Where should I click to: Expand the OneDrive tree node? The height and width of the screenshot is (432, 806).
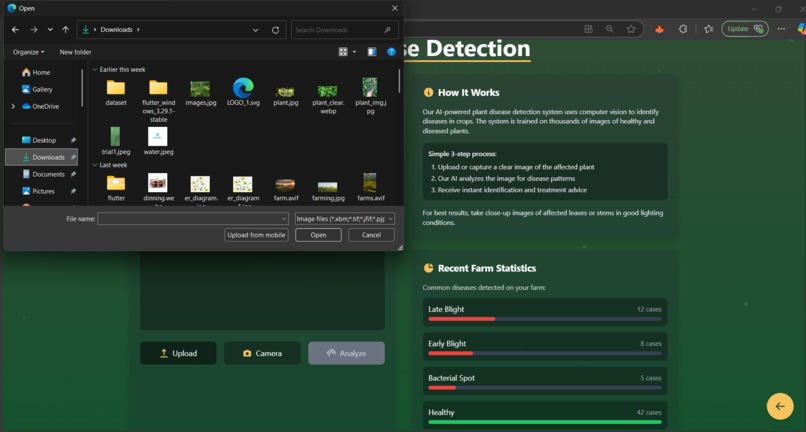pos(13,106)
